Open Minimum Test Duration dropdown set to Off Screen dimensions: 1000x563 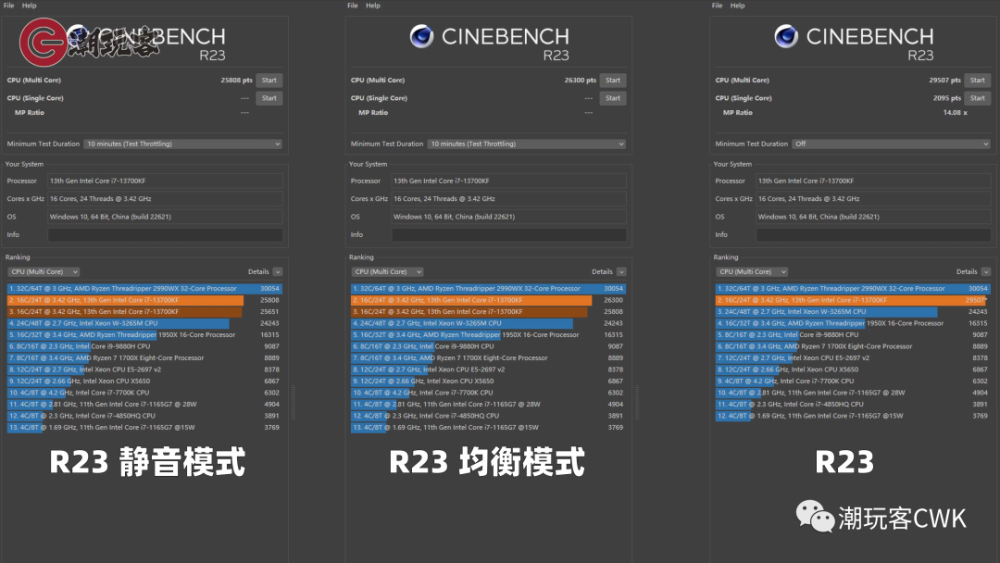[891, 144]
